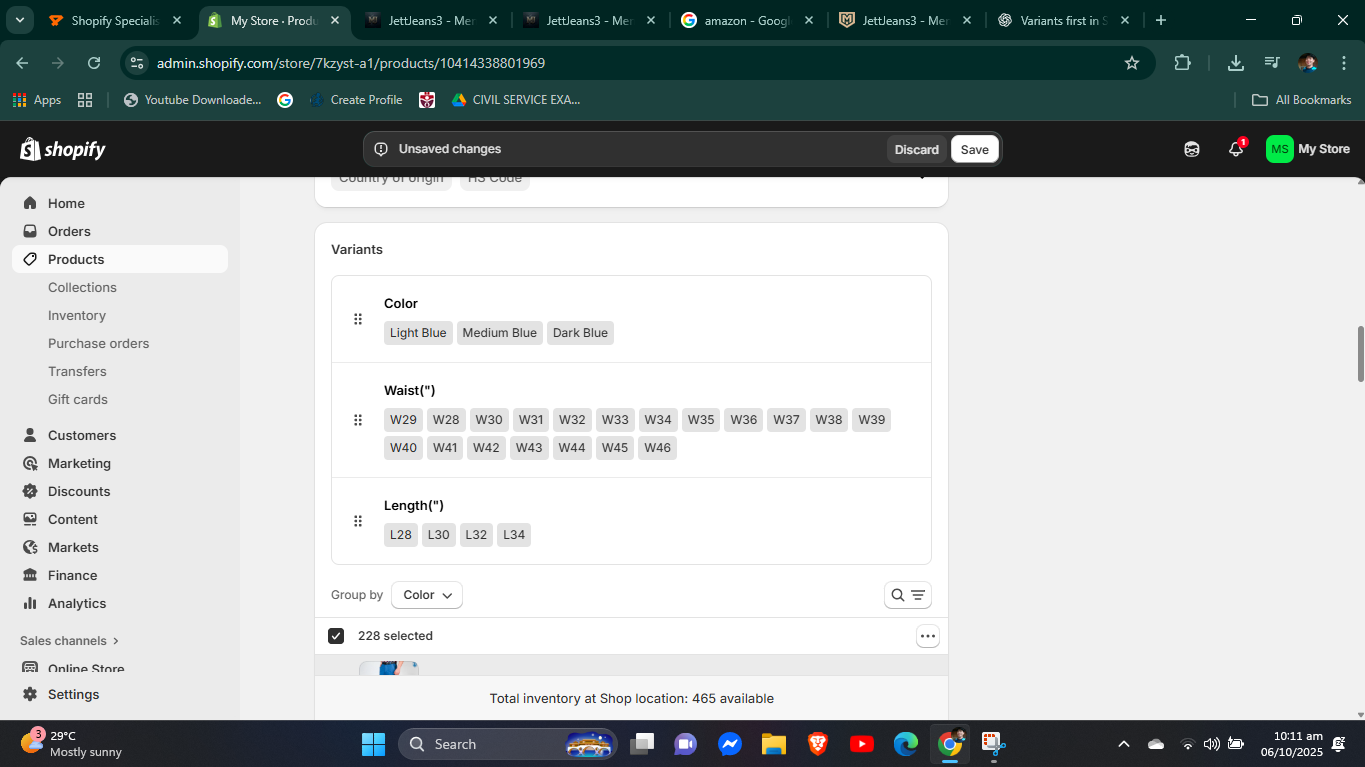Screen dimensions: 1365x767
Task: Grab the Length option drag handle
Action: pos(358,521)
